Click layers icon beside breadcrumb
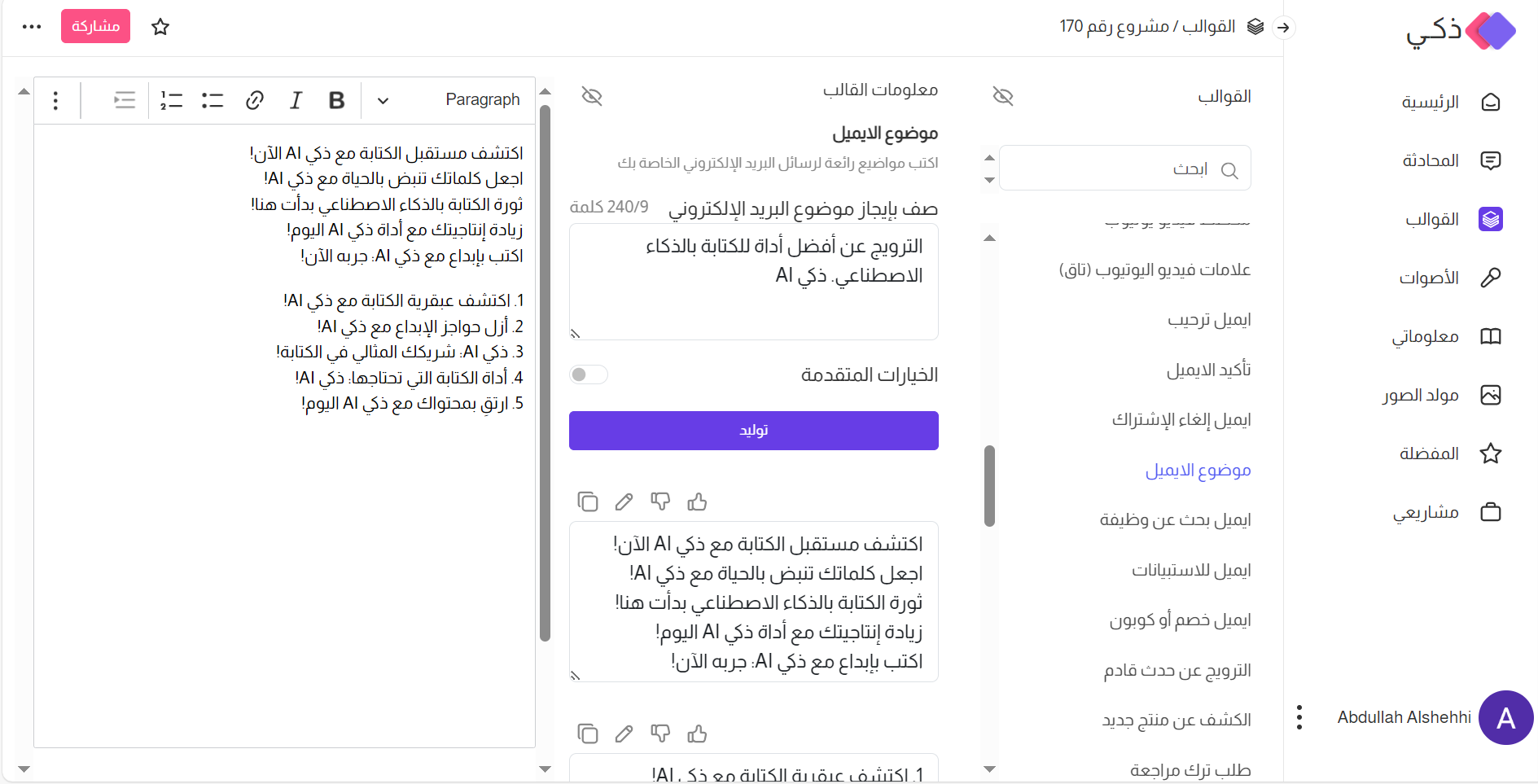Viewport: 1538px width, 784px height. click(x=1255, y=27)
